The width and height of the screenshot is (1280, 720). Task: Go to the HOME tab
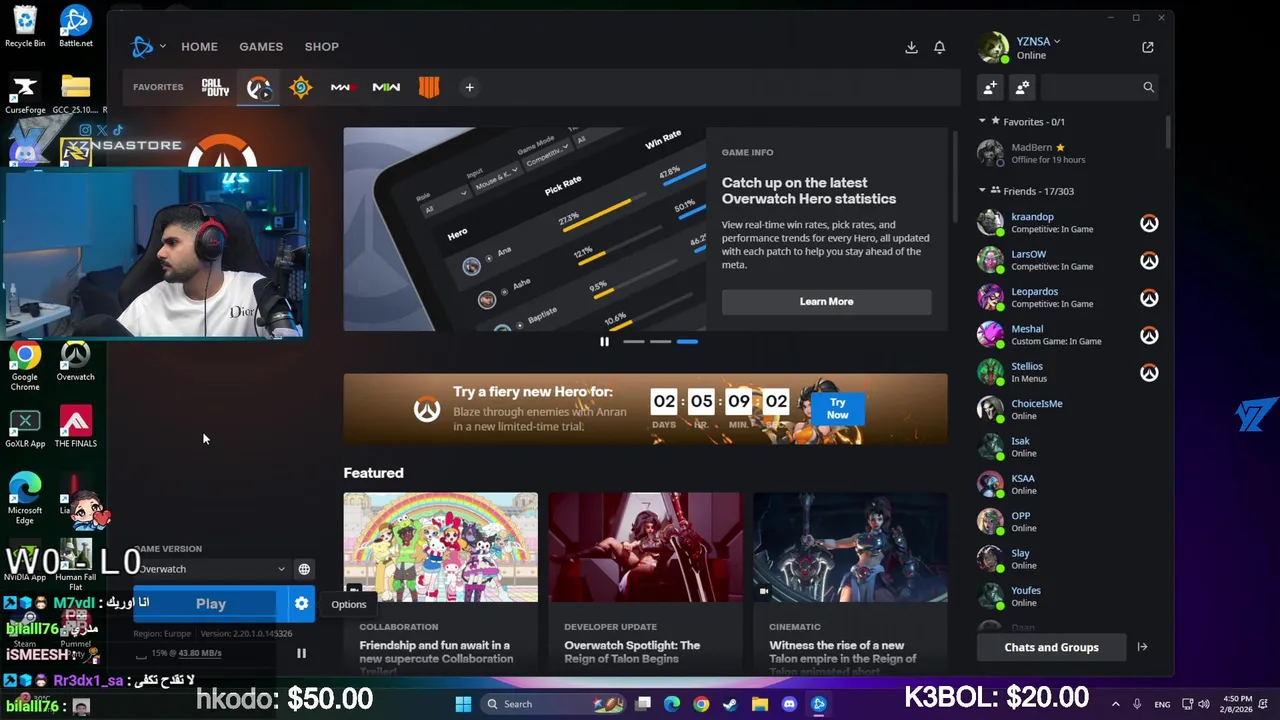199,47
